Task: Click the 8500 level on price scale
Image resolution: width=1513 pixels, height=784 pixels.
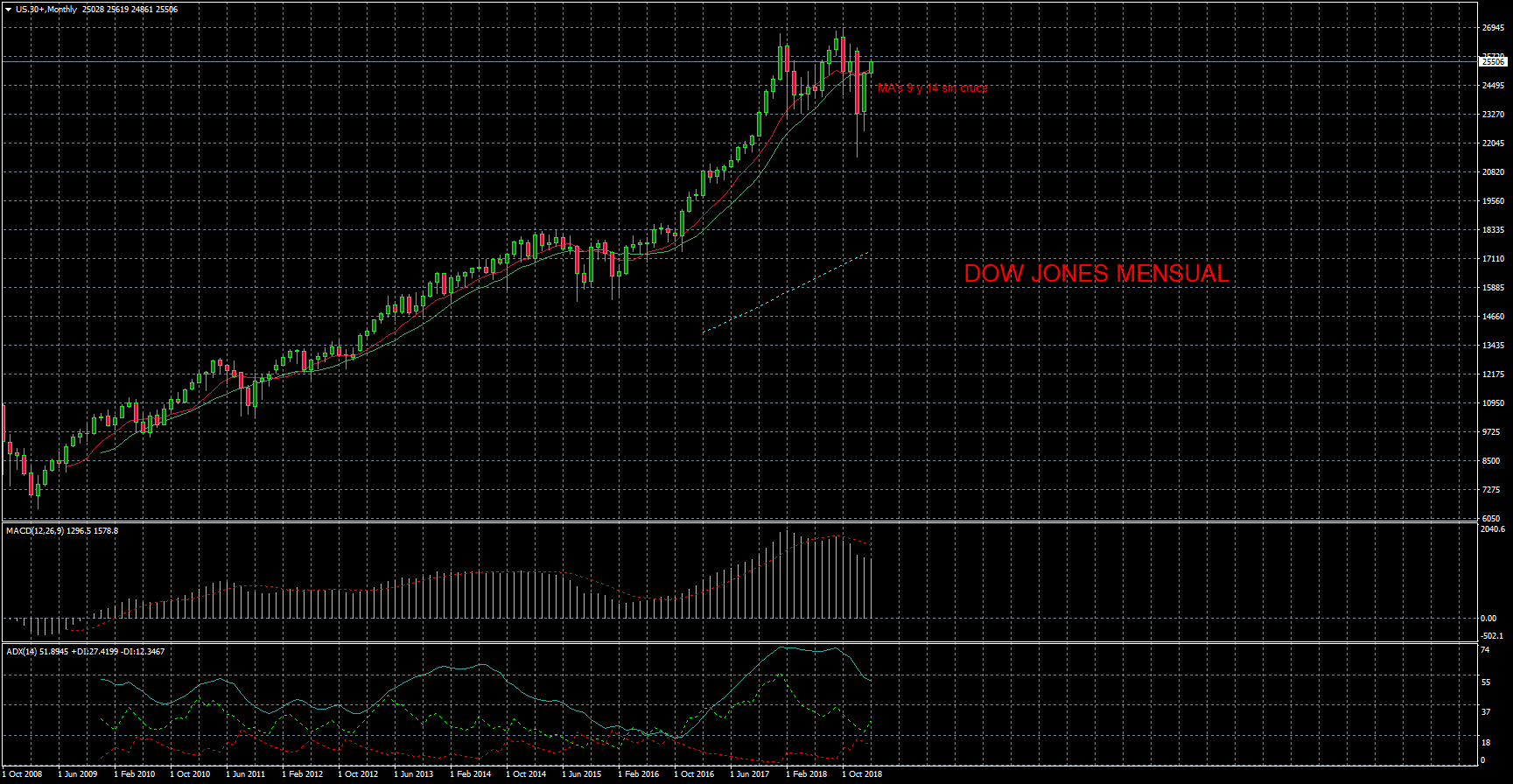Action: tap(1491, 461)
